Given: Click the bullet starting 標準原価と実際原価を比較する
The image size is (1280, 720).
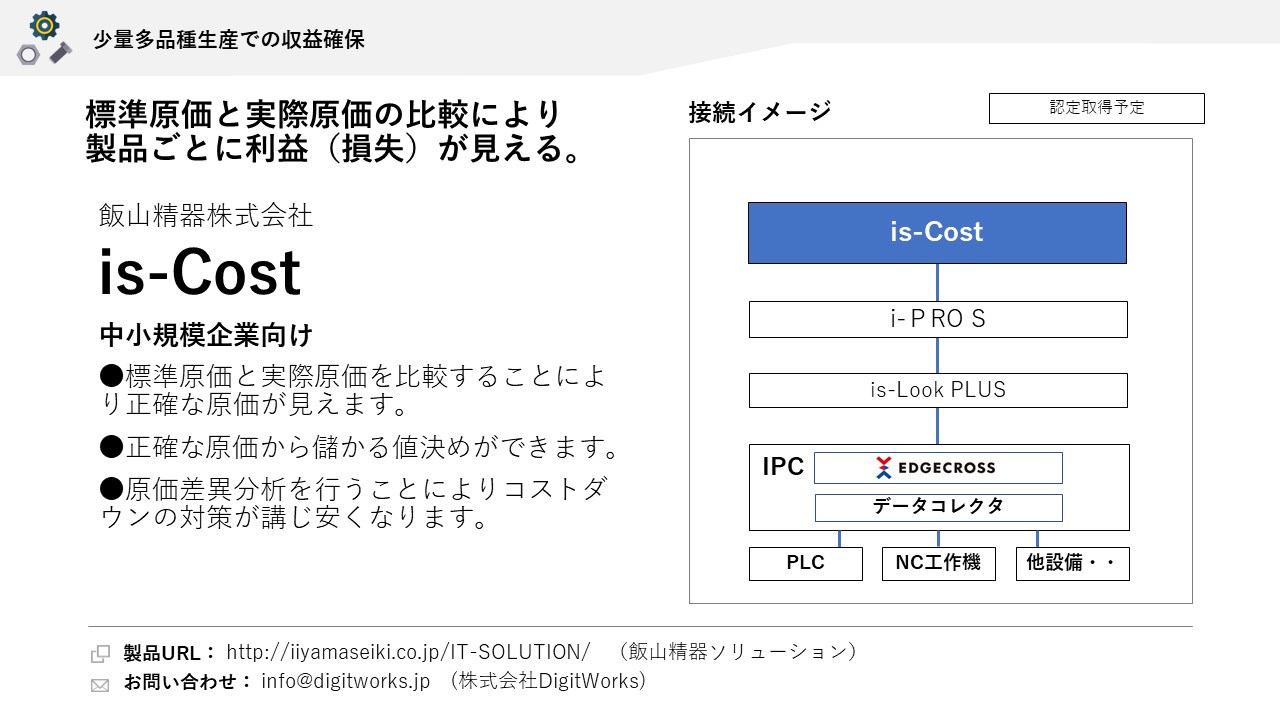Looking at the screenshot, I should point(352,391).
